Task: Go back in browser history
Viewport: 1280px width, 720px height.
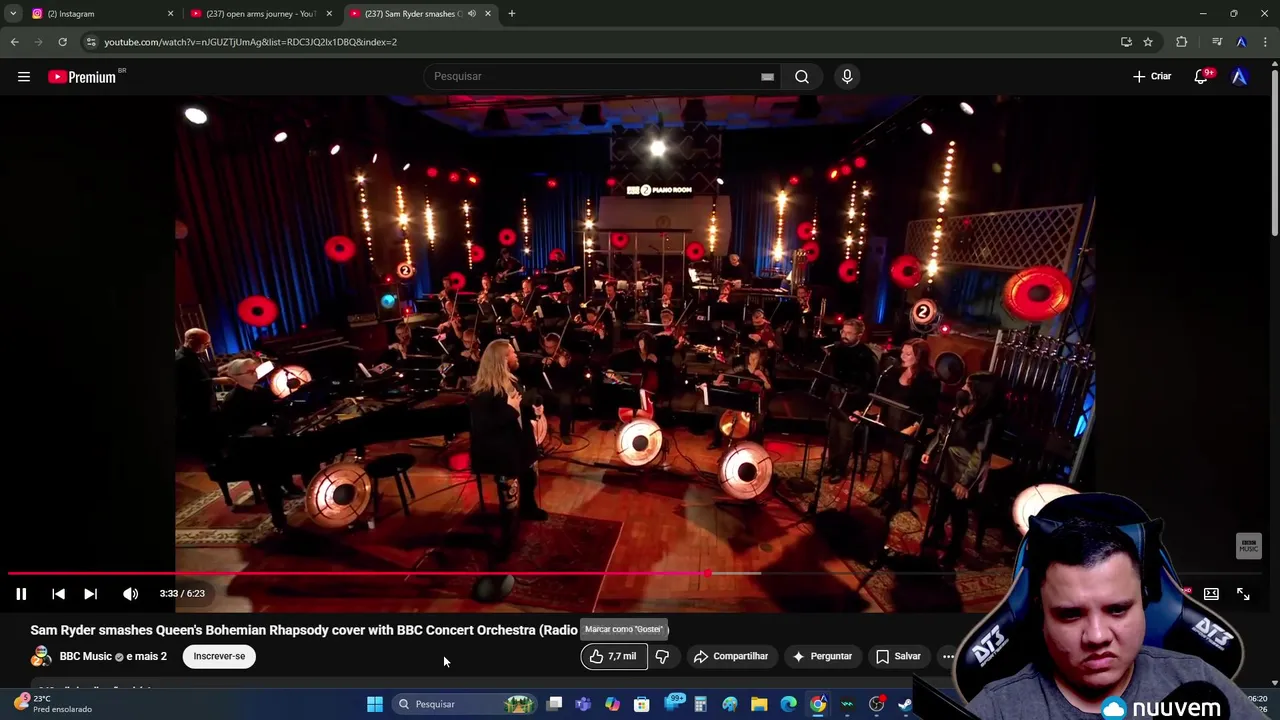Action: [x=14, y=42]
